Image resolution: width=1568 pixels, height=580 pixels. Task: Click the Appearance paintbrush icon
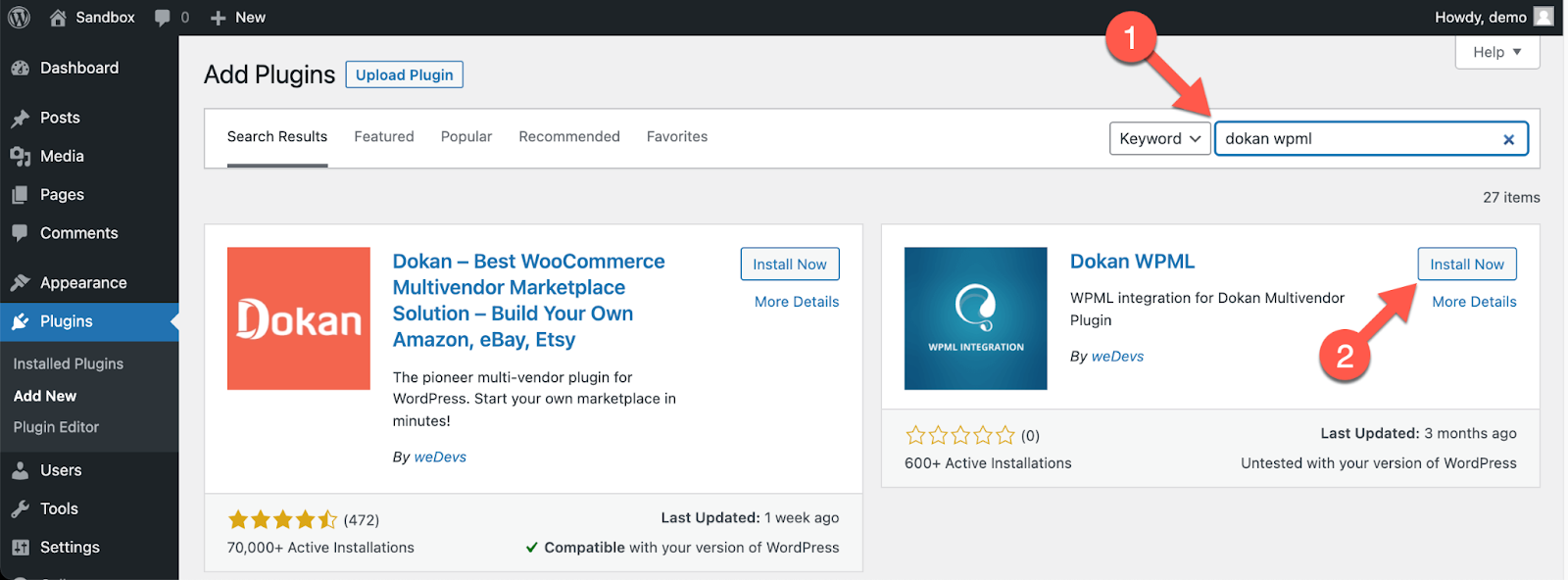(x=20, y=283)
